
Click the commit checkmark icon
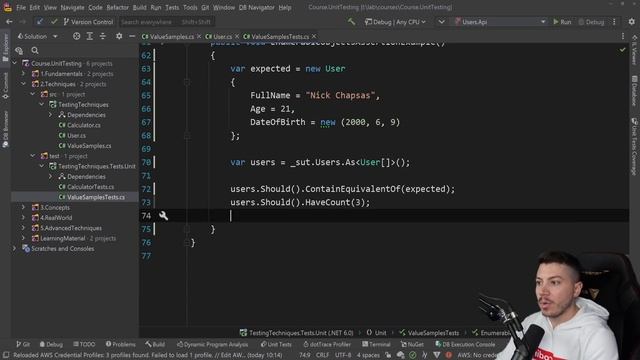tap(54, 22)
